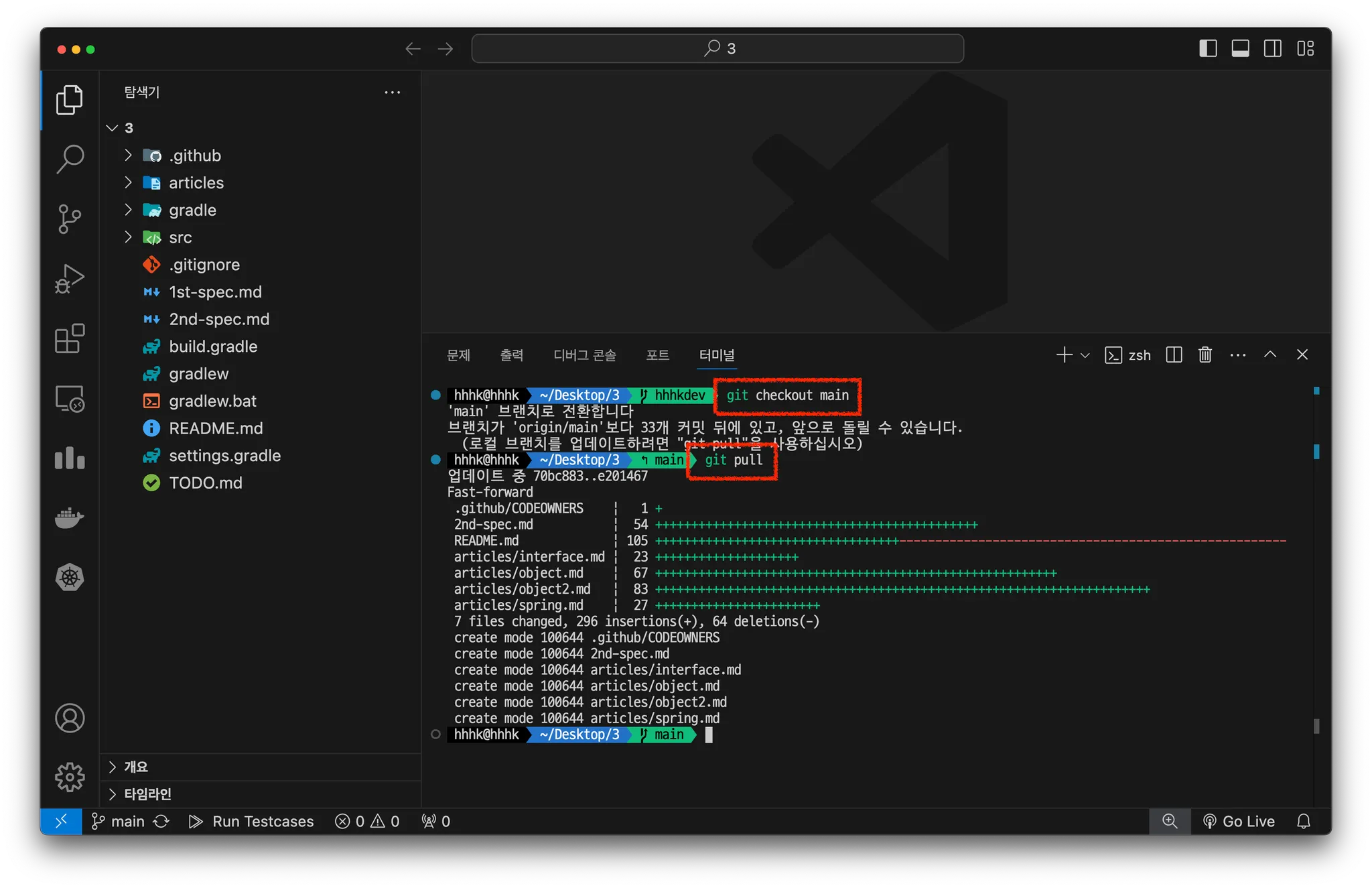
Task: Split the terminal pane
Action: click(x=1174, y=355)
